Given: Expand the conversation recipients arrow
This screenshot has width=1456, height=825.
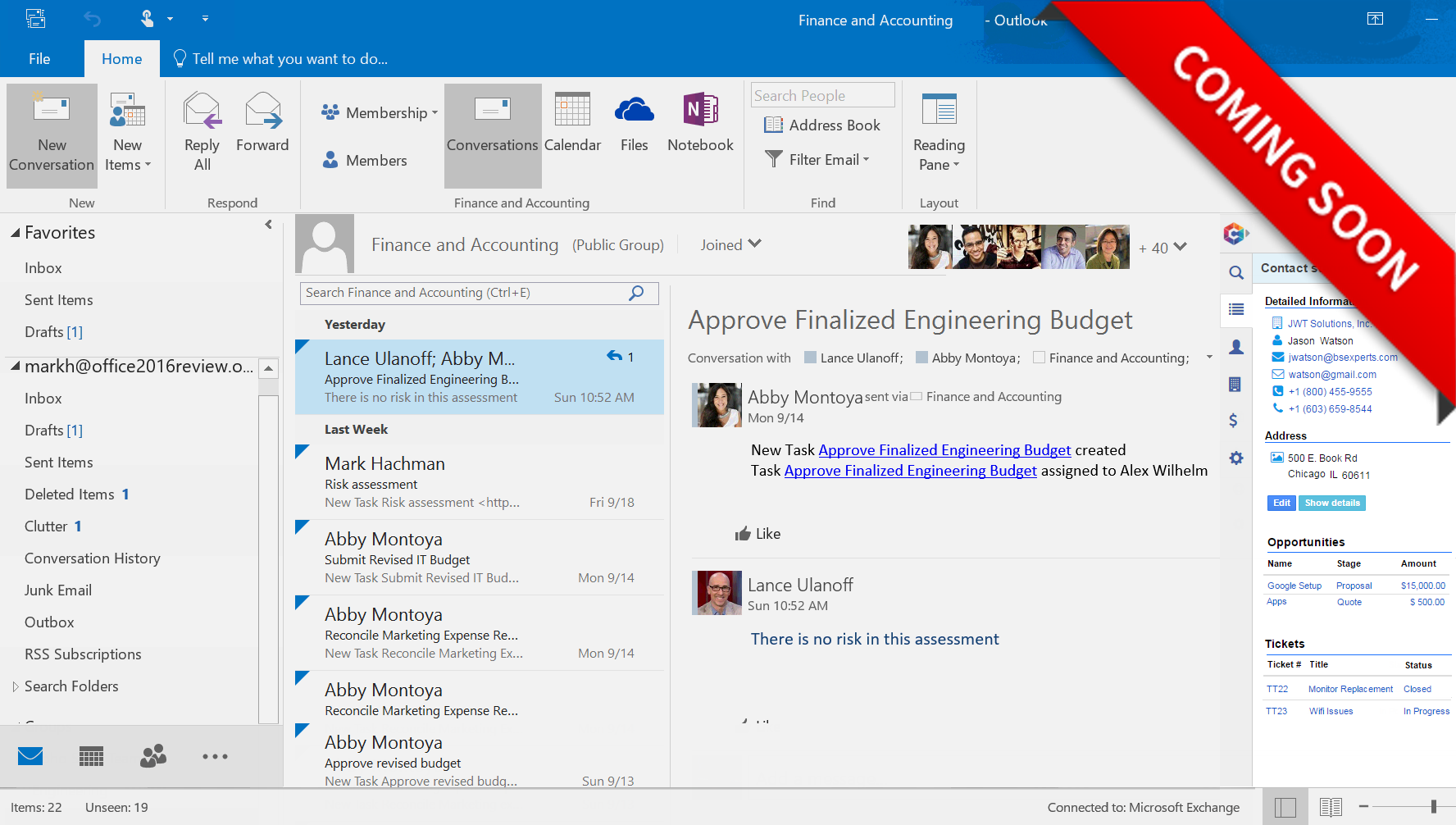Looking at the screenshot, I should click(1209, 358).
